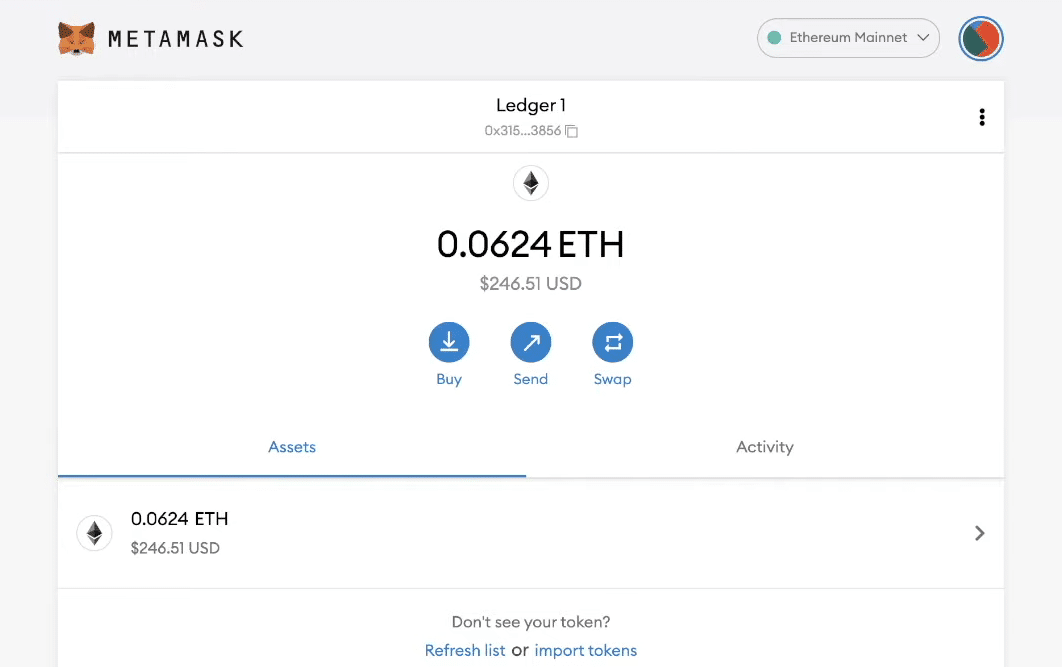Click the 0x315...3856 address text

522,131
